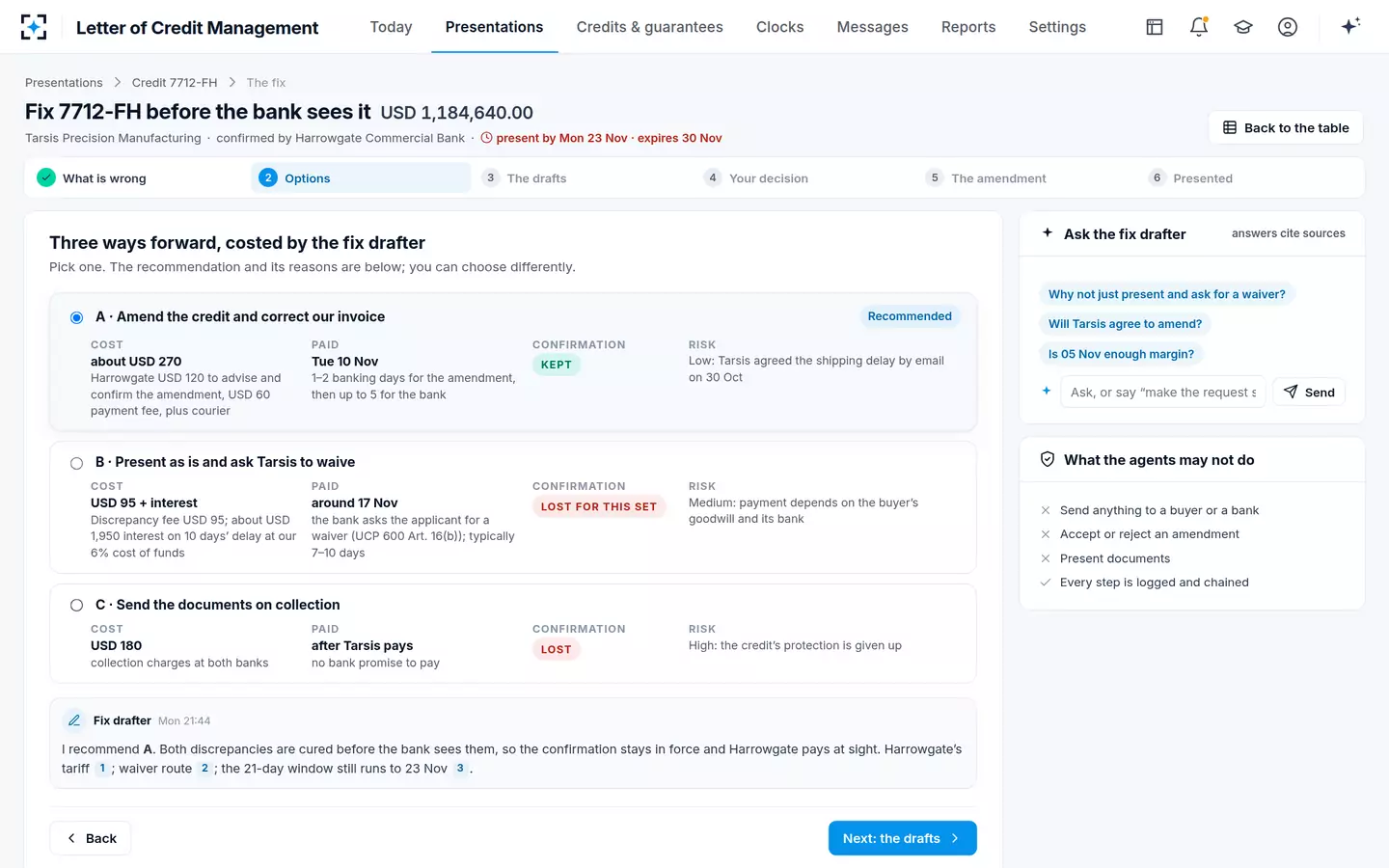This screenshot has width=1389, height=868.
Task: Focus the Ask the fix drafter input
Action: [1162, 392]
